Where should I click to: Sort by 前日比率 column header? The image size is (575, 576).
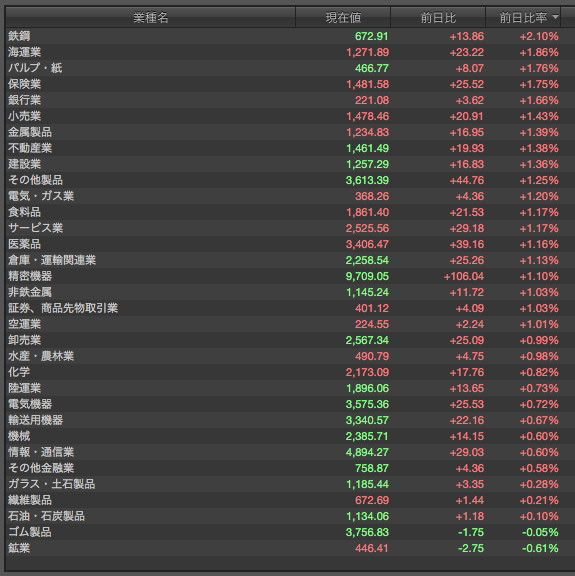tap(523, 18)
